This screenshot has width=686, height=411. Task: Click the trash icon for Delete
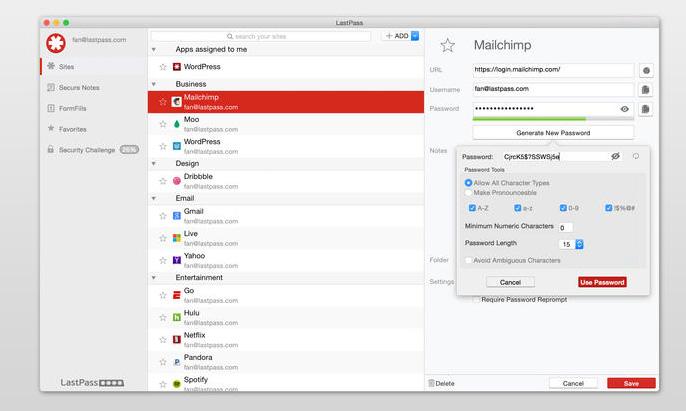(x=431, y=383)
